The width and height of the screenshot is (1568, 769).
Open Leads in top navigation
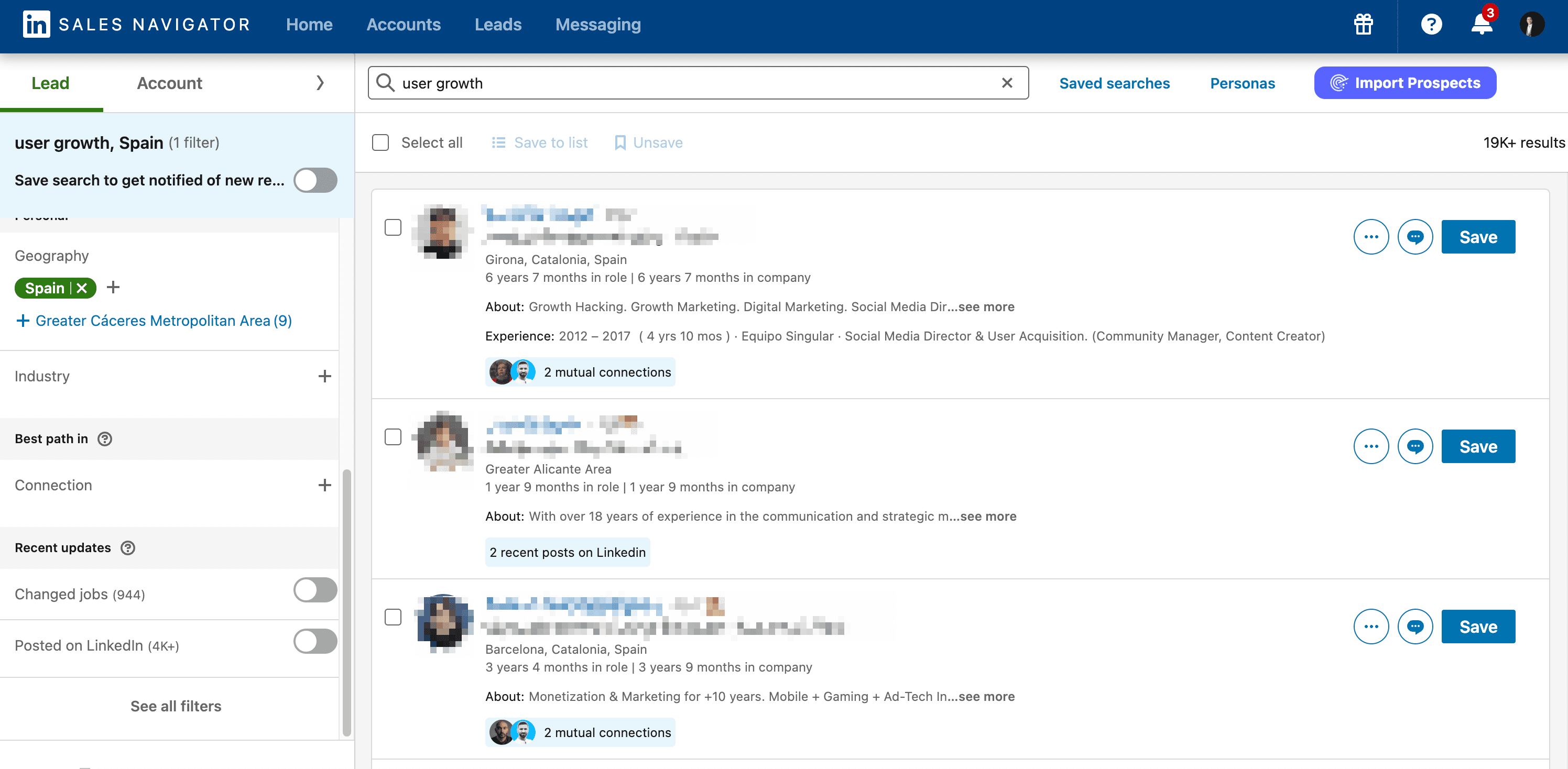[498, 24]
